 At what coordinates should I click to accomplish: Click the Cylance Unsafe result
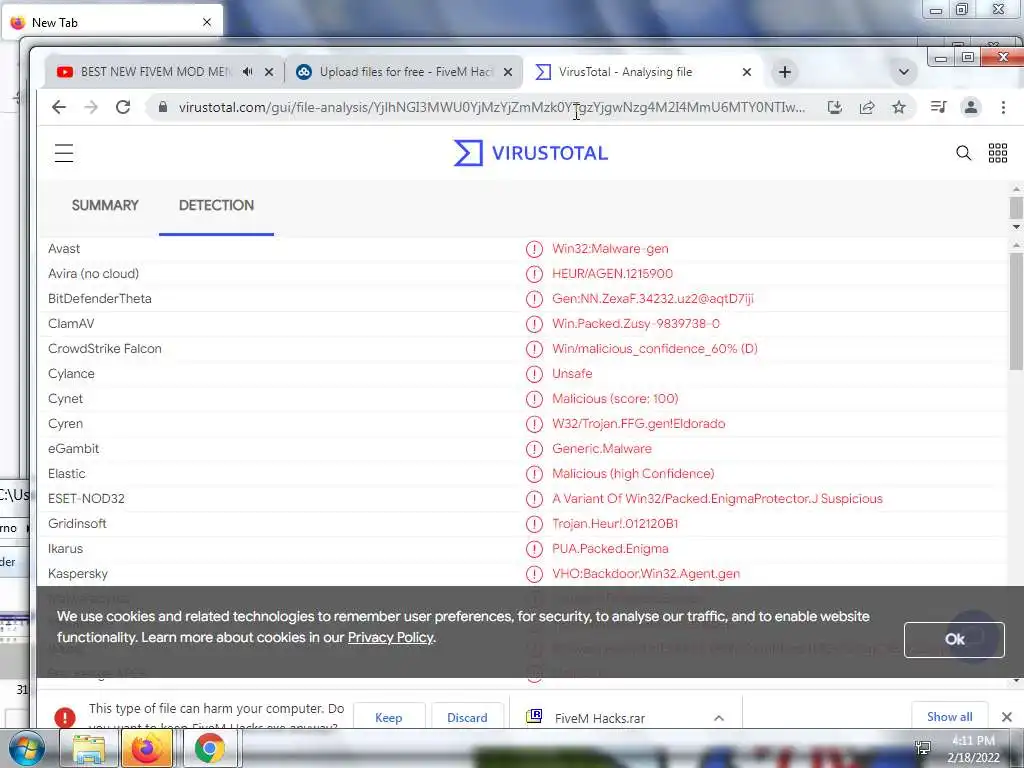pos(572,374)
